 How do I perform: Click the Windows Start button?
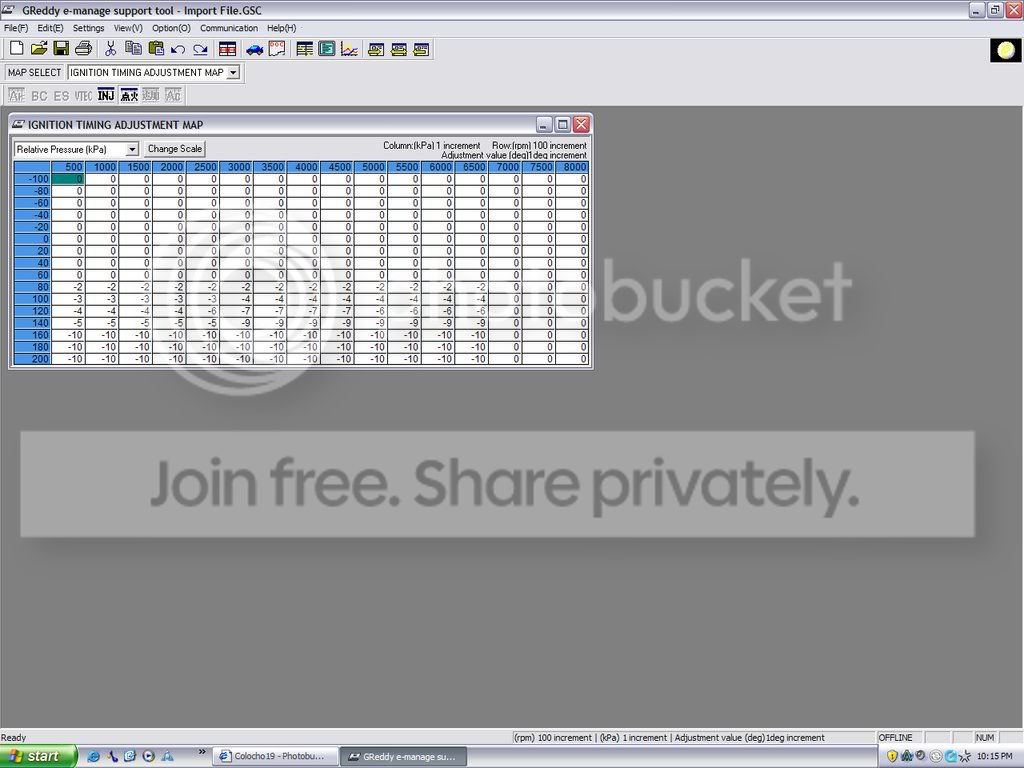point(38,756)
